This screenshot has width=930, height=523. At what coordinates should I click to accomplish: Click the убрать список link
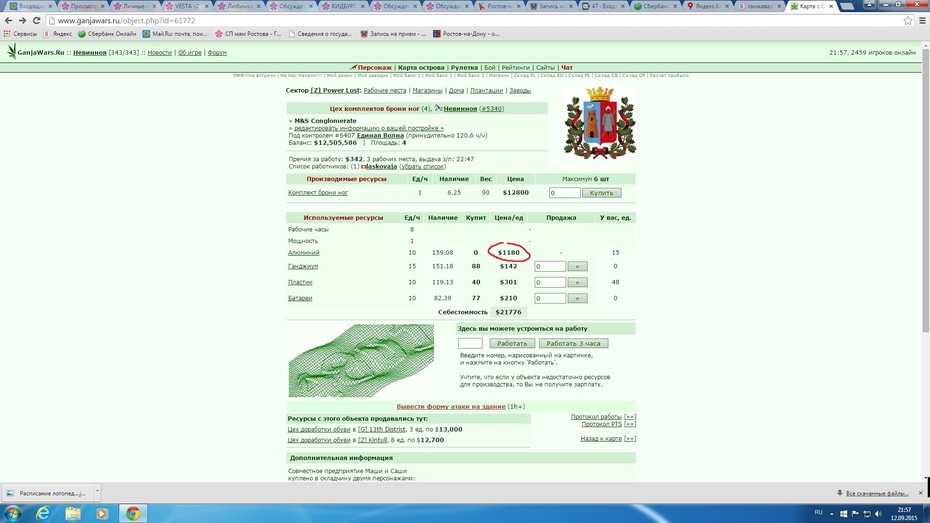click(x=422, y=167)
